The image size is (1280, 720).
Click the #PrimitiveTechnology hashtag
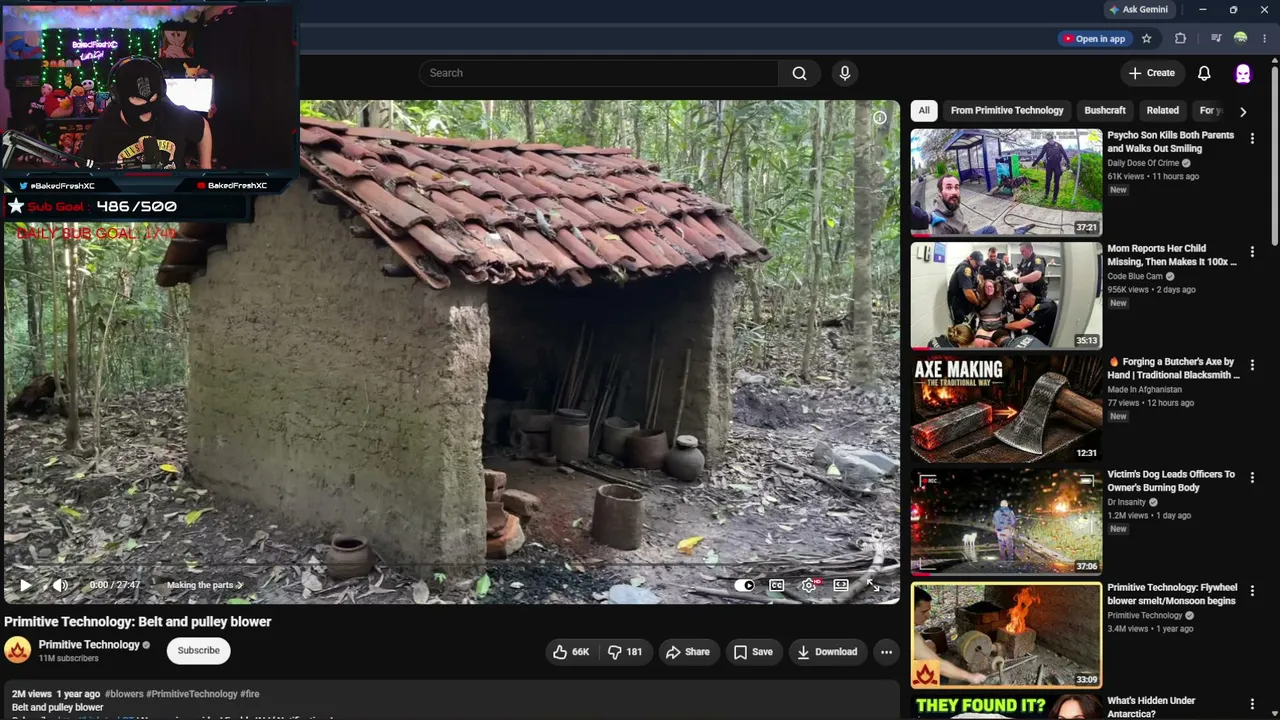[x=192, y=694]
